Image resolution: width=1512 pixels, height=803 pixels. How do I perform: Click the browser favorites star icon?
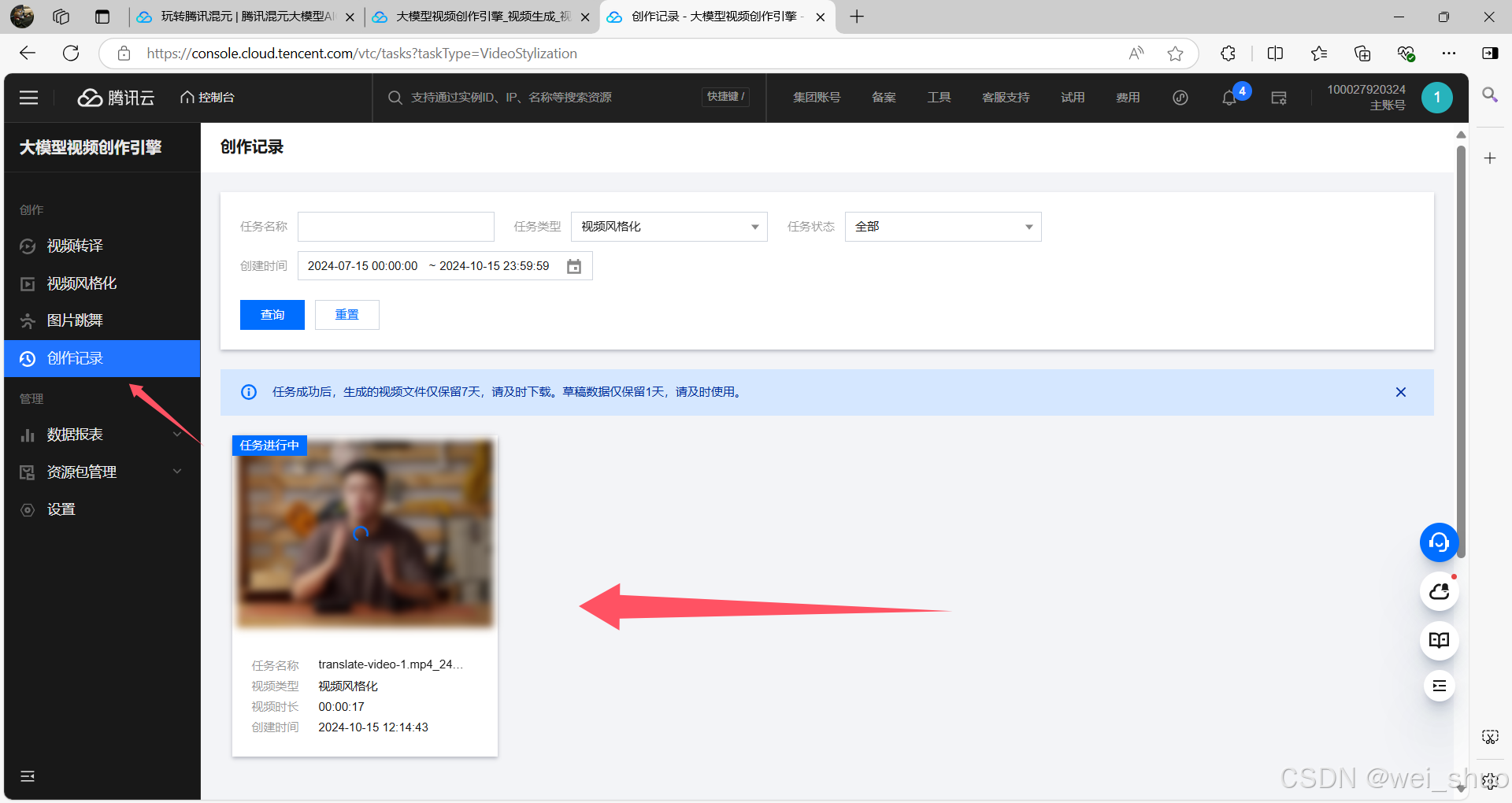pyautogui.click(x=1175, y=54)
